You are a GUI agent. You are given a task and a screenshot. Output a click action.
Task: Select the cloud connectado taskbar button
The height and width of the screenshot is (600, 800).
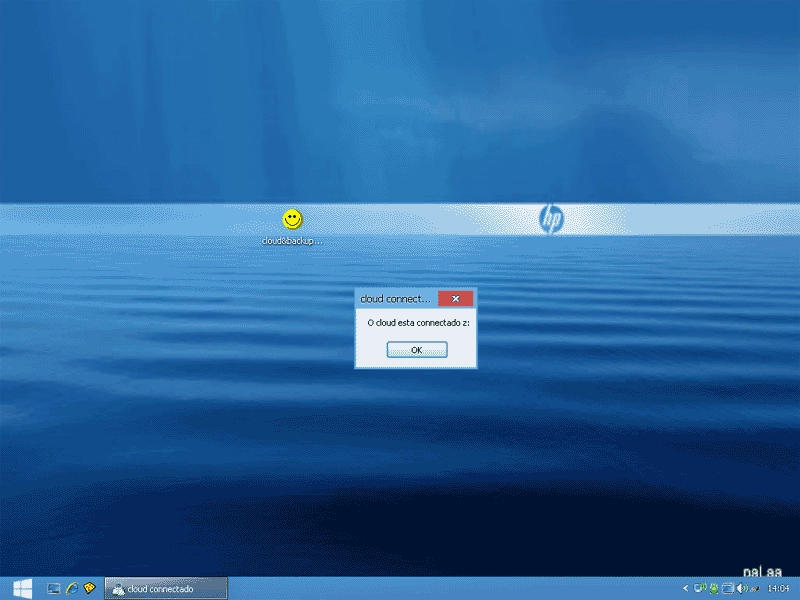166,589
